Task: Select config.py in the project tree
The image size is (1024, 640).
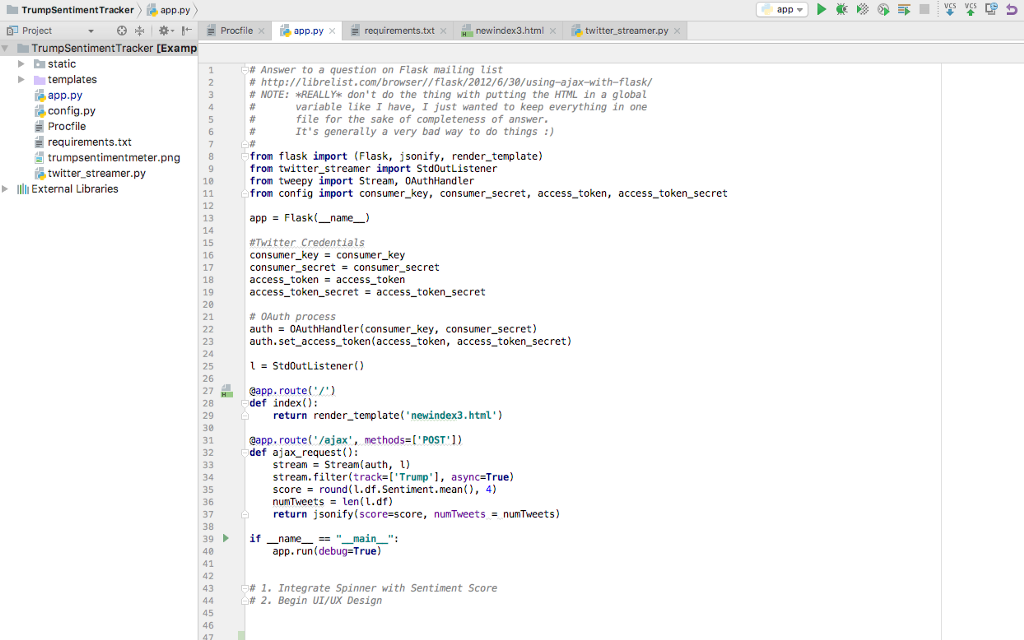Action: [x=71, y=111]
